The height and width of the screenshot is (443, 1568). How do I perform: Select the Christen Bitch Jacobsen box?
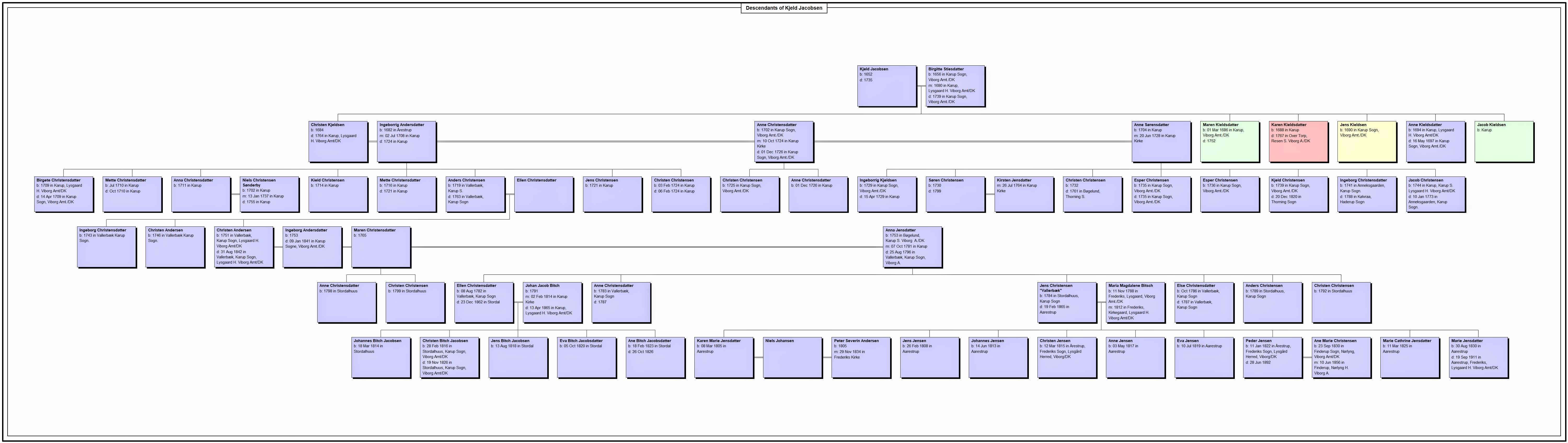coord(449,358)
